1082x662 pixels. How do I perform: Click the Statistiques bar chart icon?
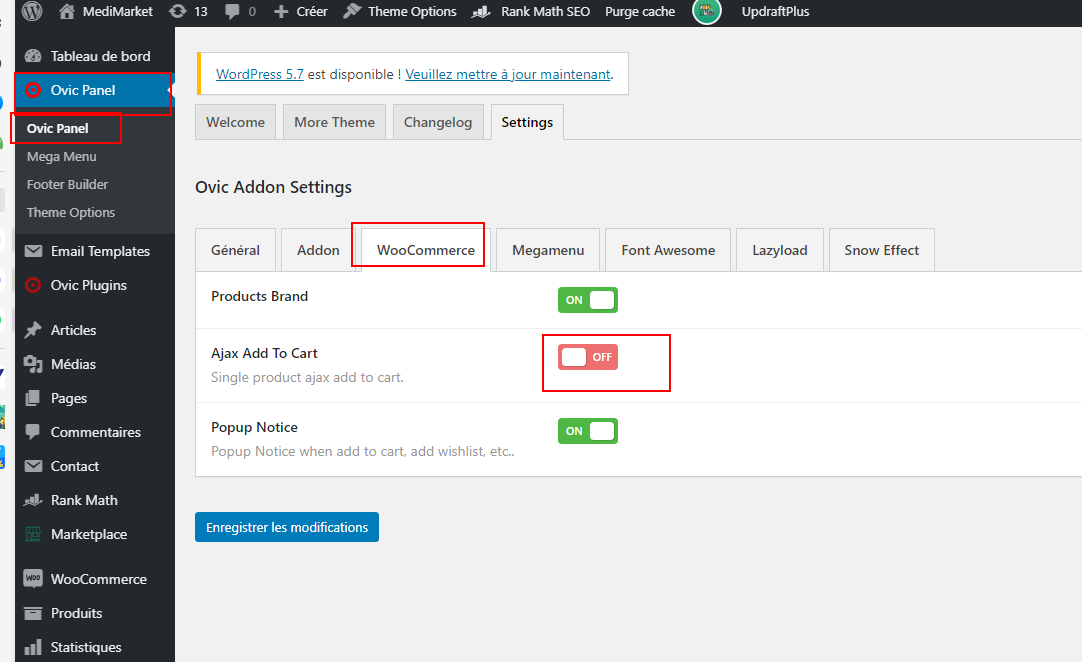point(33,648)
